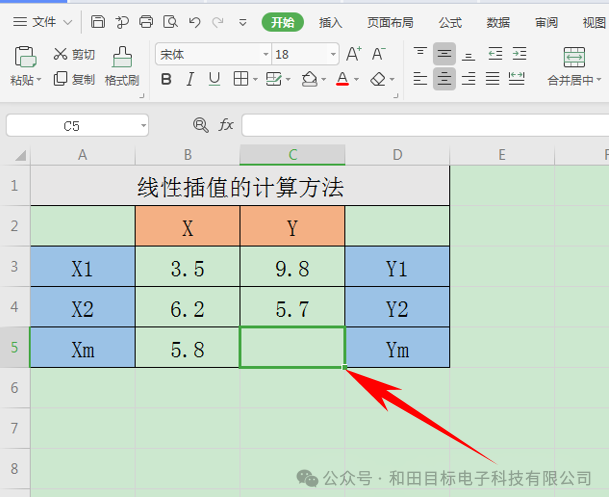Image resolution: width=611 pixels, height=502 pixels.
Task: Decrease indent icon
Action: pyautogui.click(x=495, y=53)
